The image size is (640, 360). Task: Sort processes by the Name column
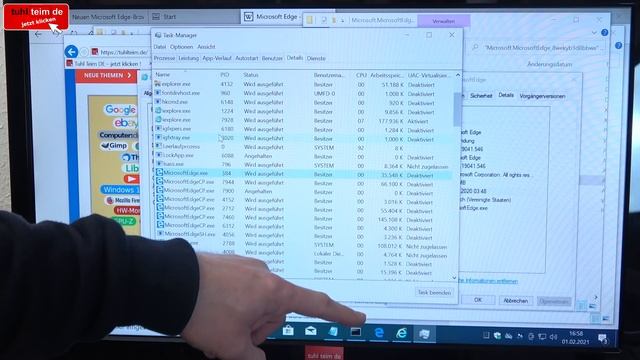tap(162, 75)
